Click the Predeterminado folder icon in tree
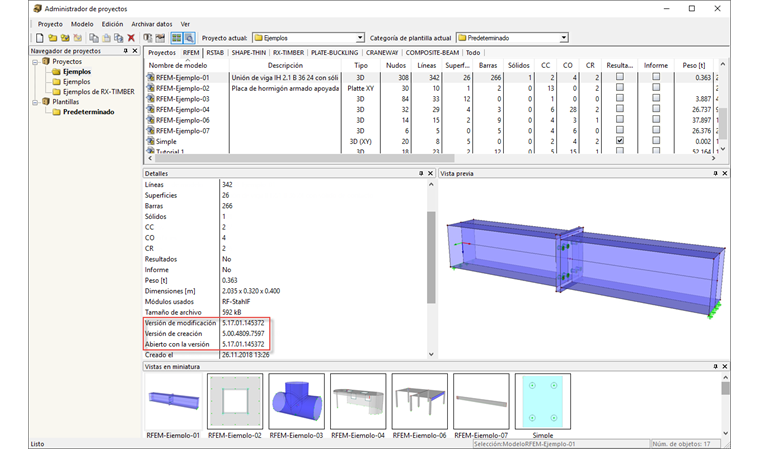The height and width of the screenshot is (449, 760). point(56,112)
